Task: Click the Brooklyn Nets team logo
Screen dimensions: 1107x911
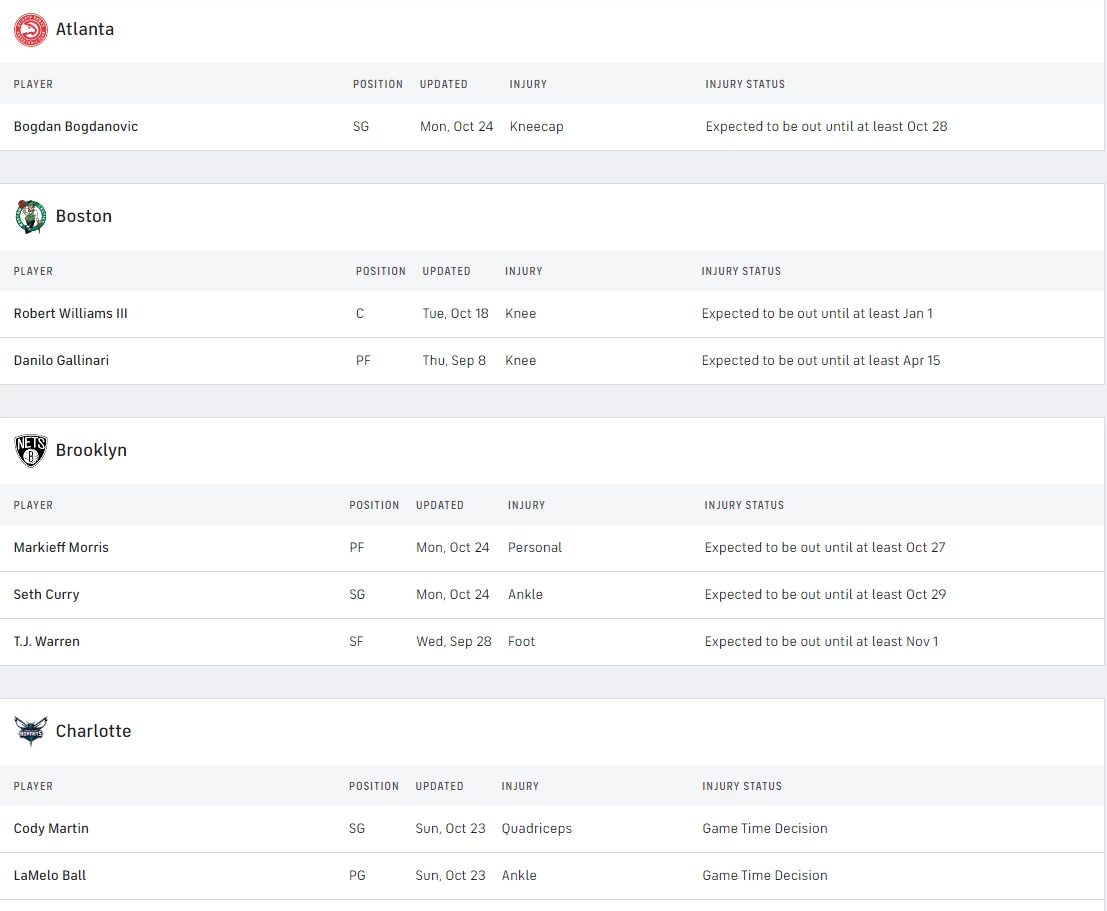Action: tap(30, 451)
